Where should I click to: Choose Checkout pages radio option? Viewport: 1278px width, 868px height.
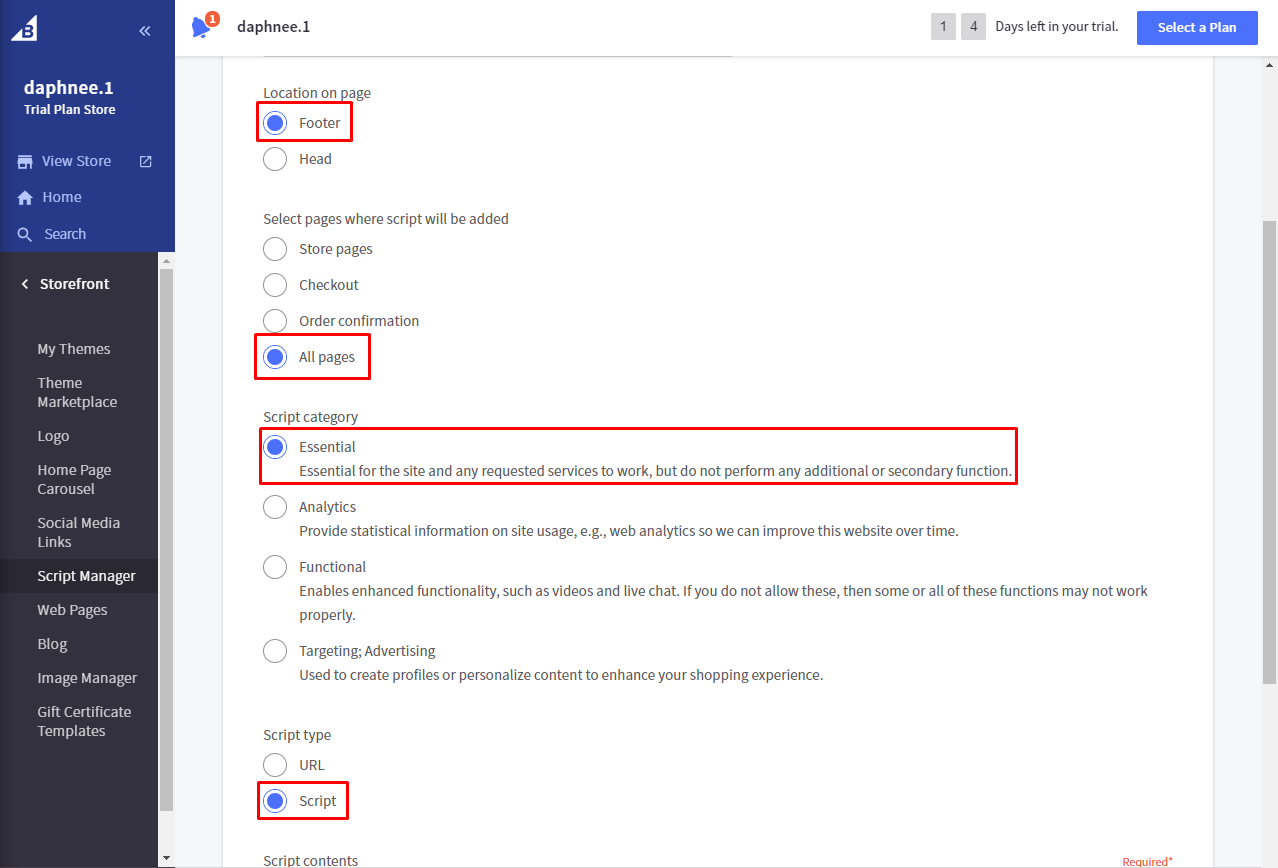coord(275,285)
